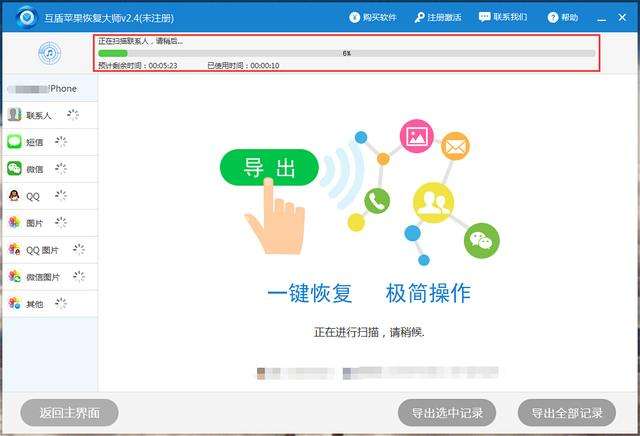Screen dimensions: 640x436
Task: Select 短信 messages in sidebar
Action: point(50,142)
